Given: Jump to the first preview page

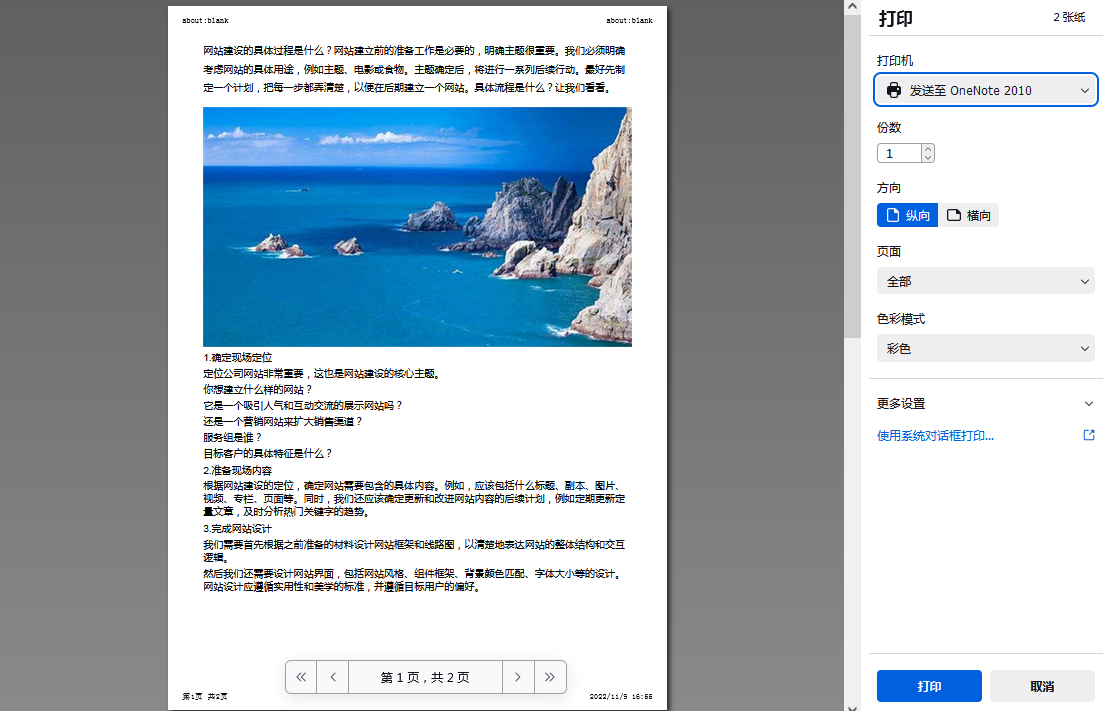Looking at the screenshot, I should [x=301, y=677].
